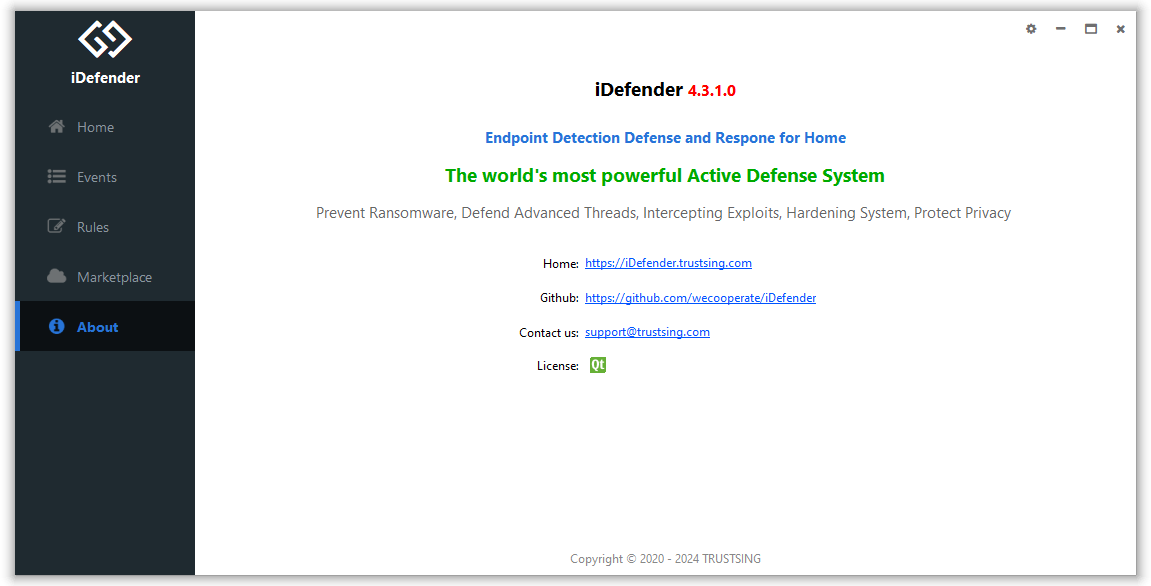
Task: Click the 'Contact us:' label
Action: tap(549, 333)
